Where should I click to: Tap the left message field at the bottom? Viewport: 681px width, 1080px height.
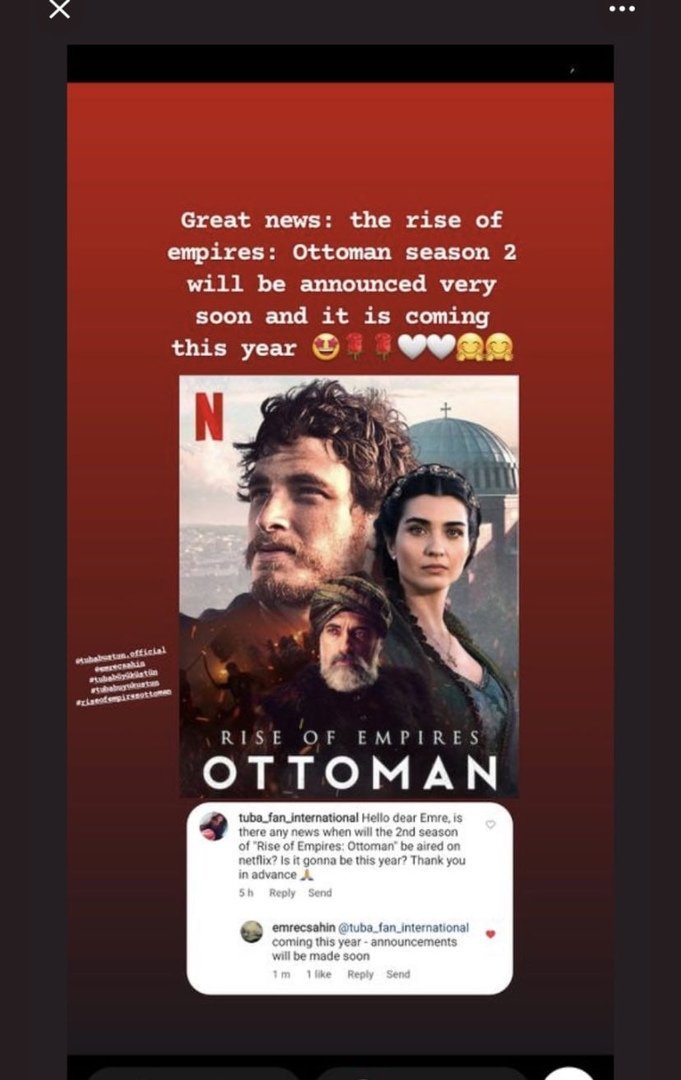[x=193, y=1074]
